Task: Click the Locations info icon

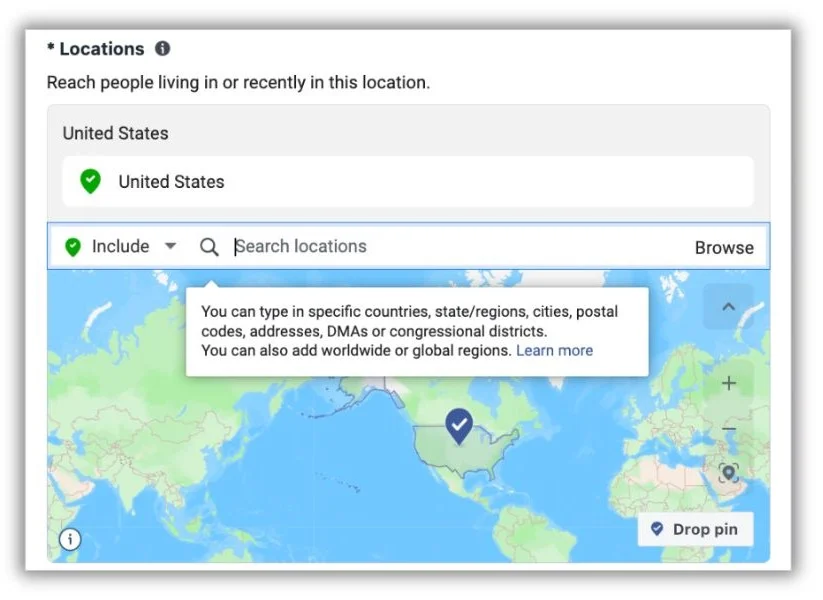Action: click(163, 49)
